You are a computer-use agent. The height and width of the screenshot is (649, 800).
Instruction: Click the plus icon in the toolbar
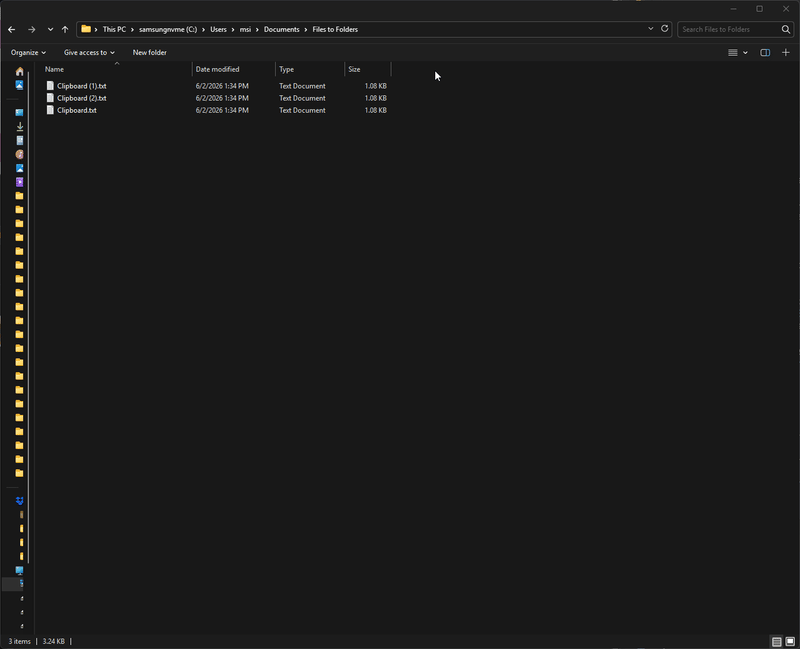(x=786, y=53)
